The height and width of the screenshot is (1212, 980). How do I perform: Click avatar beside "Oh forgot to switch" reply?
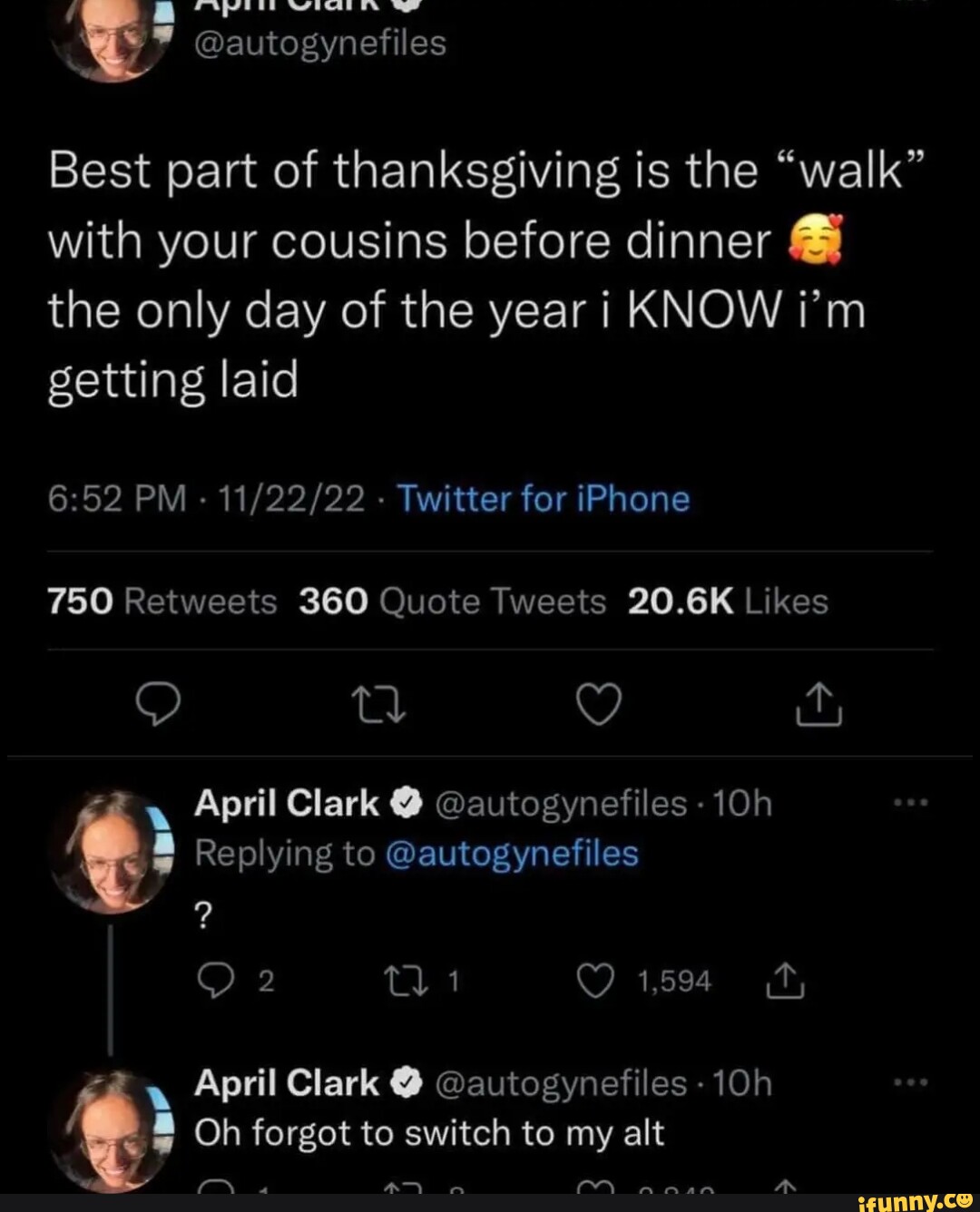(x=113, y=1129)
